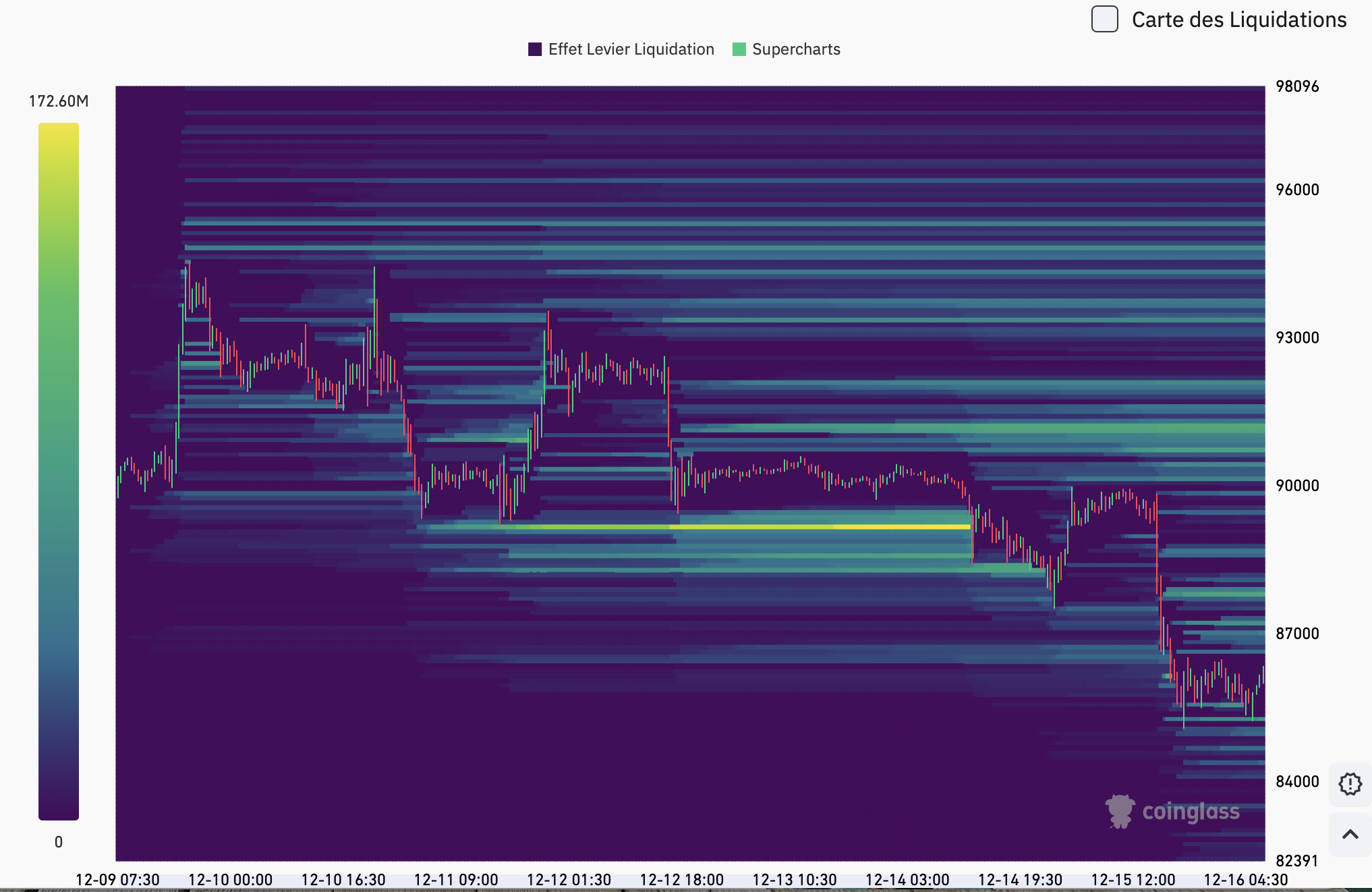Viewport: 1372px width, 892px height.
Task: Click the 172.60M scale maximum label
Action: tap(59, 101)
